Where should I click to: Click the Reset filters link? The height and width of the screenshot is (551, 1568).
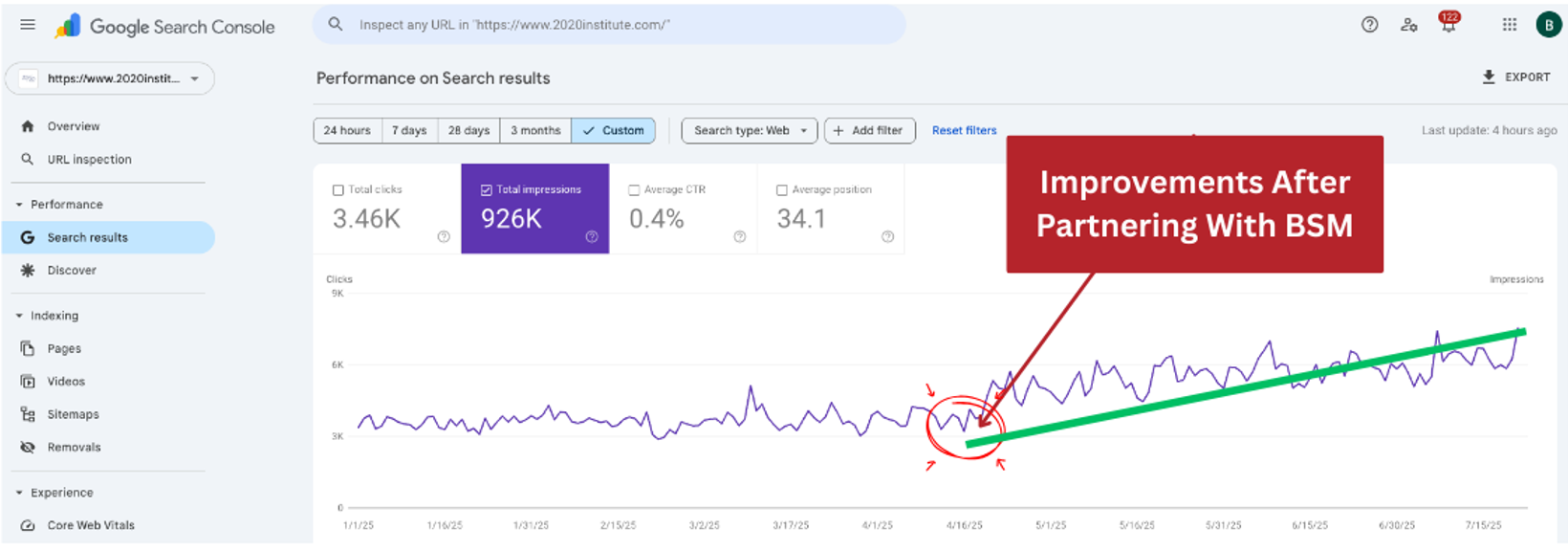click(x=964, y=130)
